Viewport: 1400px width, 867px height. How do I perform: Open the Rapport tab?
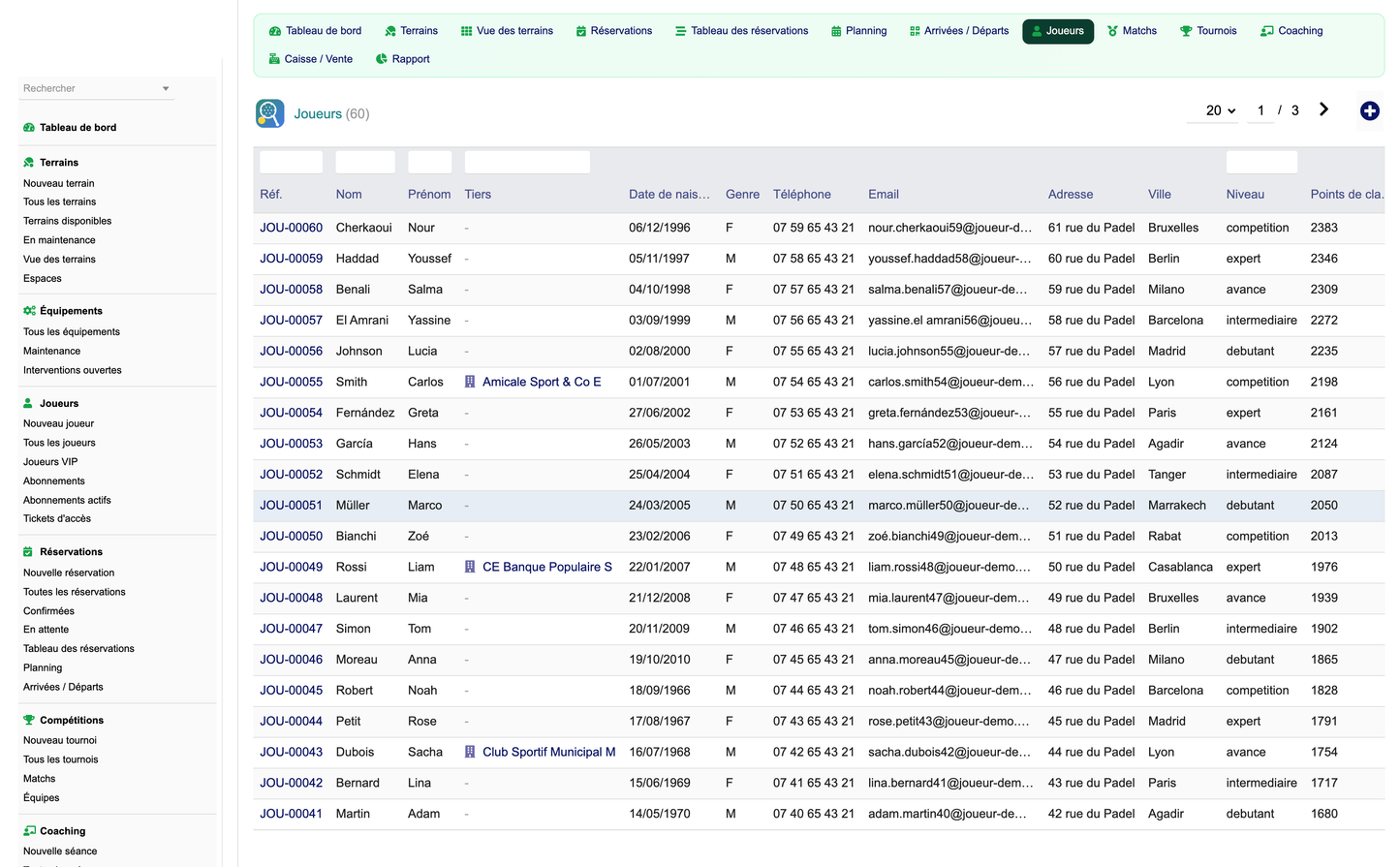click(x=403, y=59)
